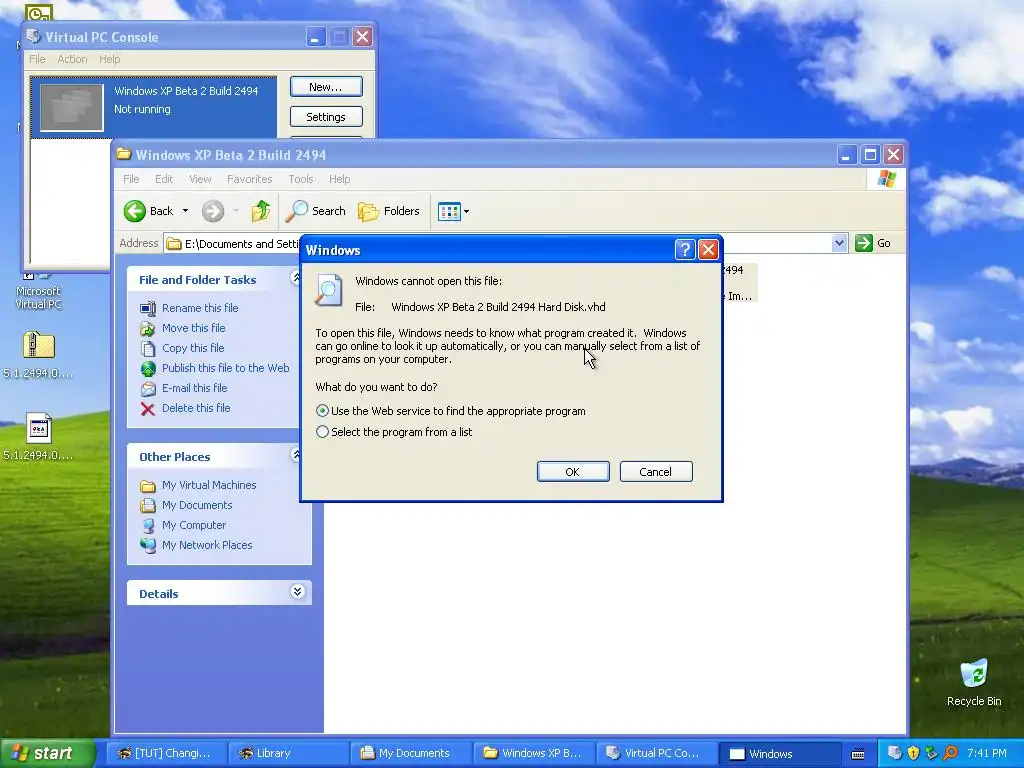The image size is (1024, 768).
Task: Click the Move this file icon
Action: [148, 328]
